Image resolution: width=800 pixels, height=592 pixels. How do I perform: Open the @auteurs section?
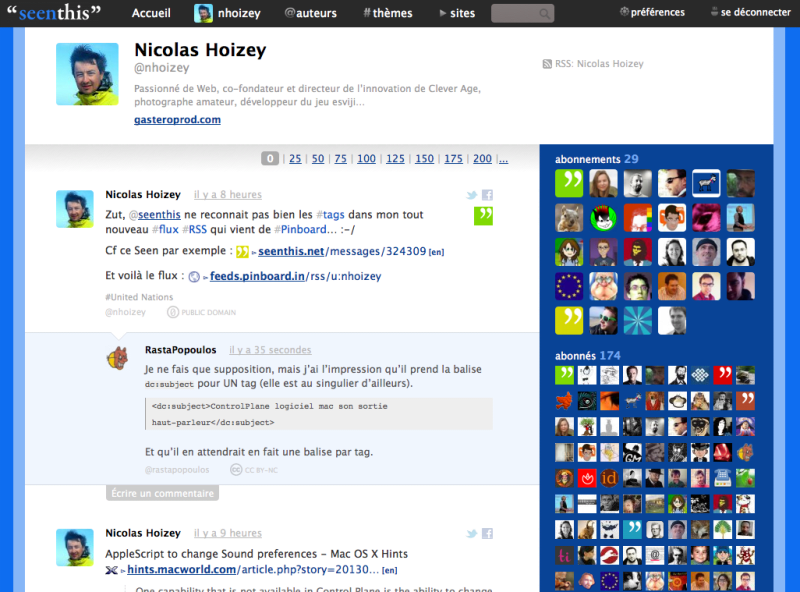(x=310, y=13)
